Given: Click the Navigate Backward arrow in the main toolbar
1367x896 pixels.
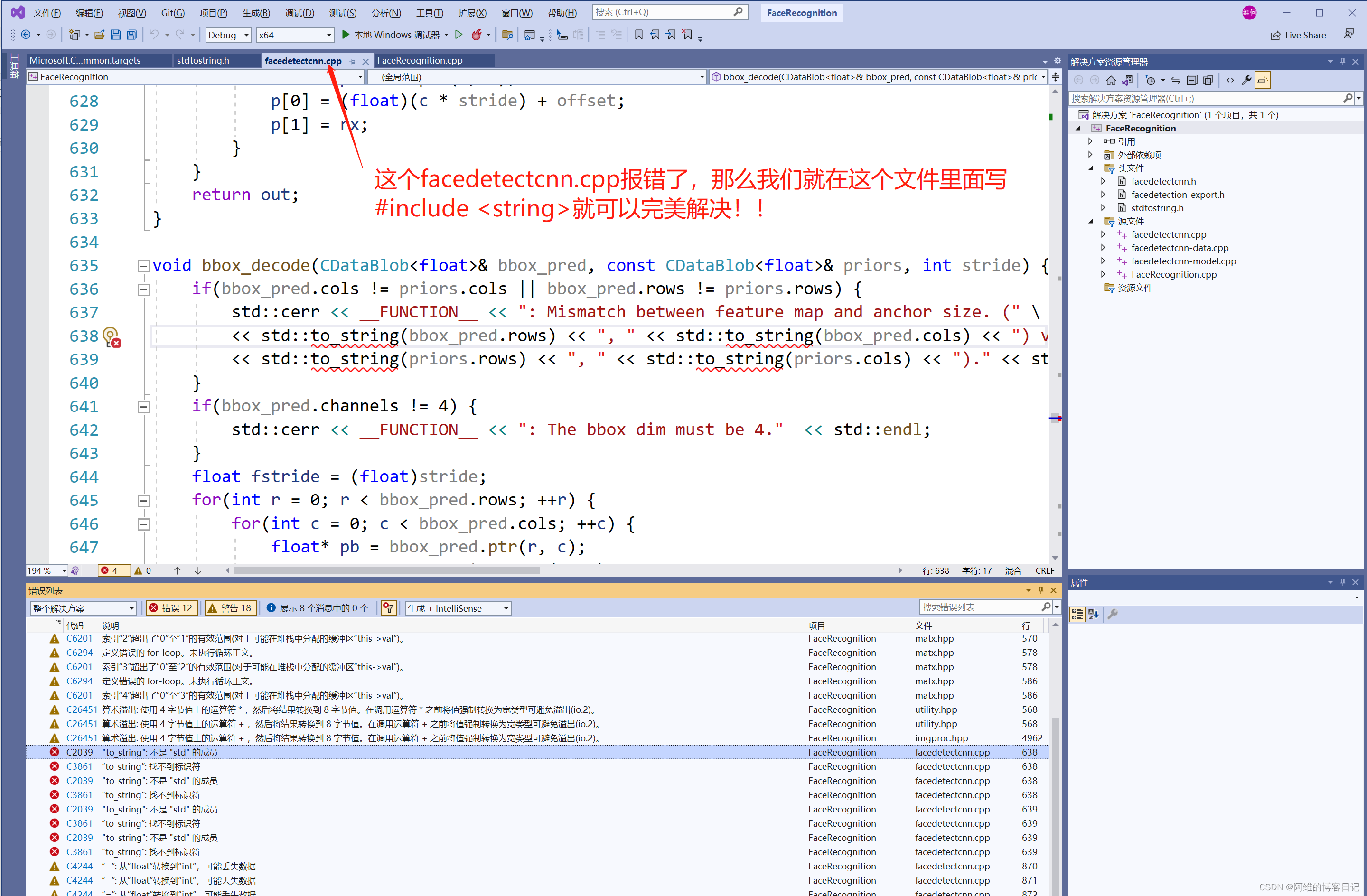Looking at the screenshot, I should click(26, 35).
